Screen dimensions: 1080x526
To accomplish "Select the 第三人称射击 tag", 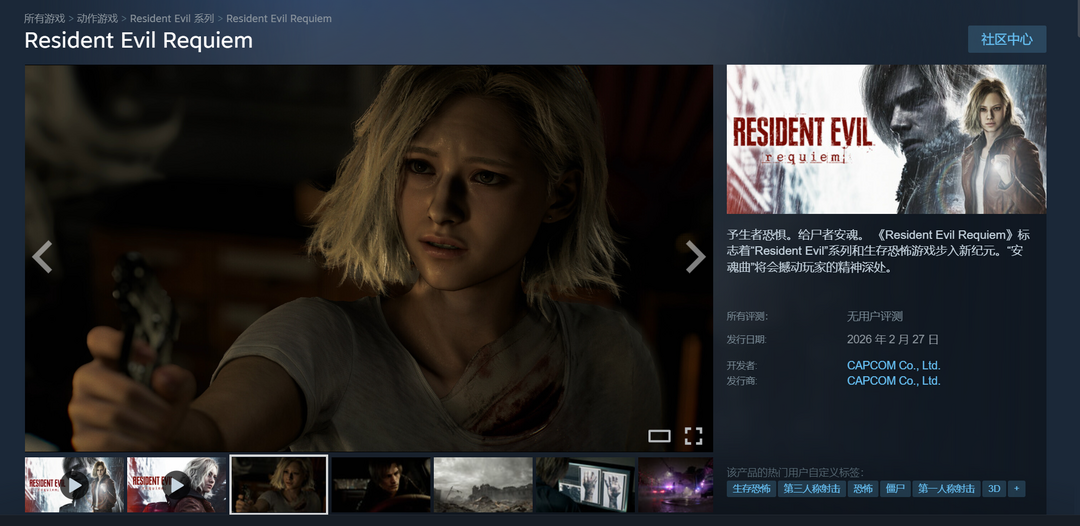I will click(811, 489).
